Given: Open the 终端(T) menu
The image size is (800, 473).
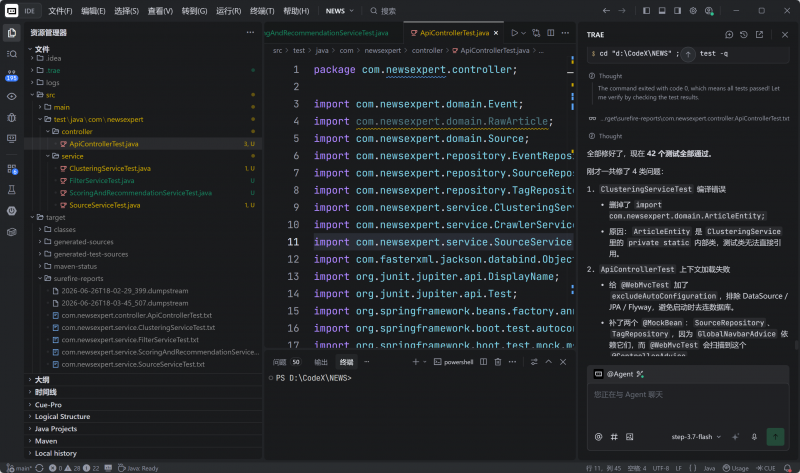Looking at the screenshot, I should (x=262, y=11).
